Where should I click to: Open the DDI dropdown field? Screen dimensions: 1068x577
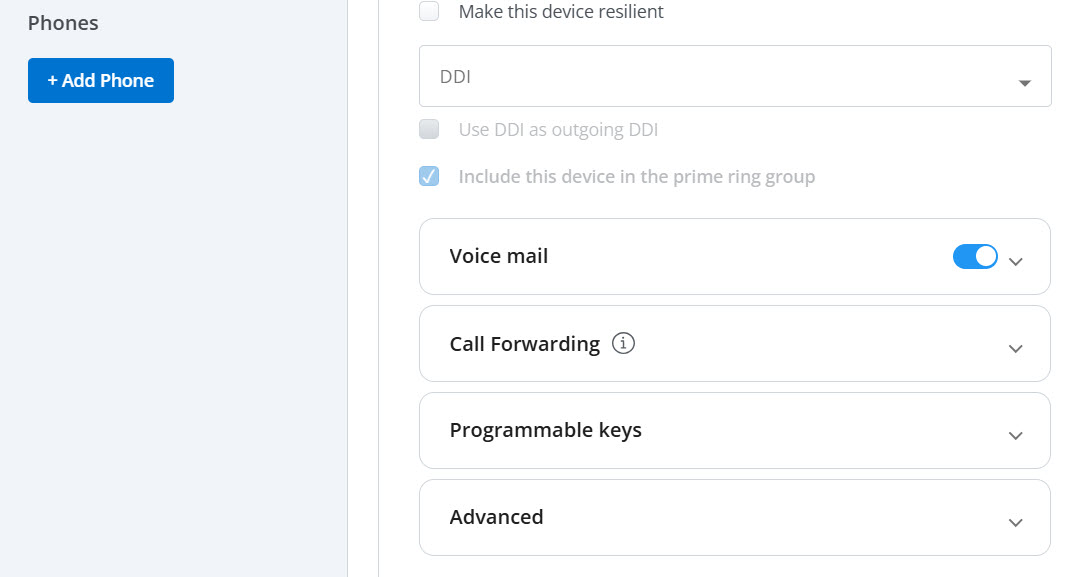click(x=735, y=76)
